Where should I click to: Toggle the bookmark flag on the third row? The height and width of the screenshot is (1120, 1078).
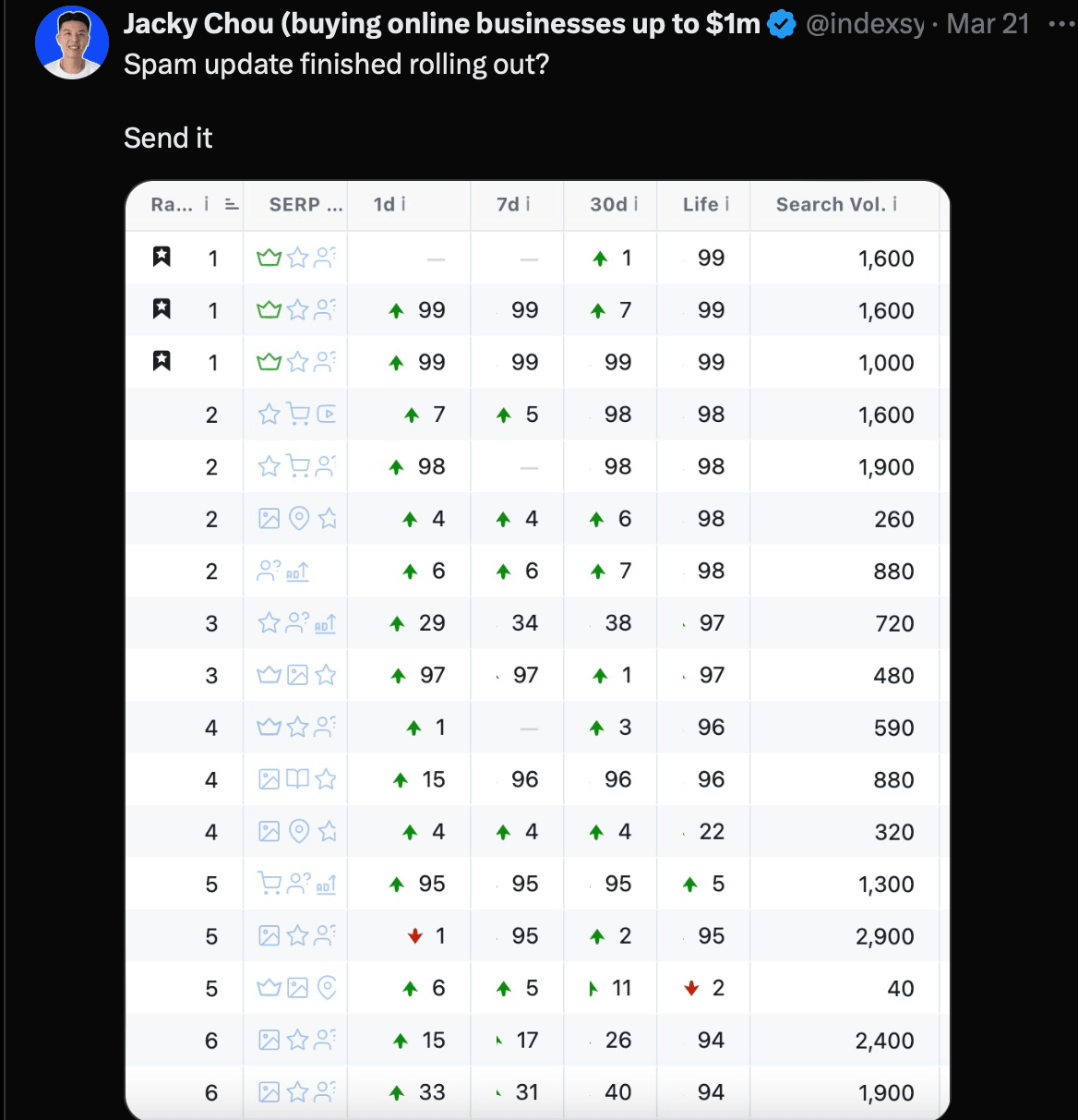tap(162, 361)
